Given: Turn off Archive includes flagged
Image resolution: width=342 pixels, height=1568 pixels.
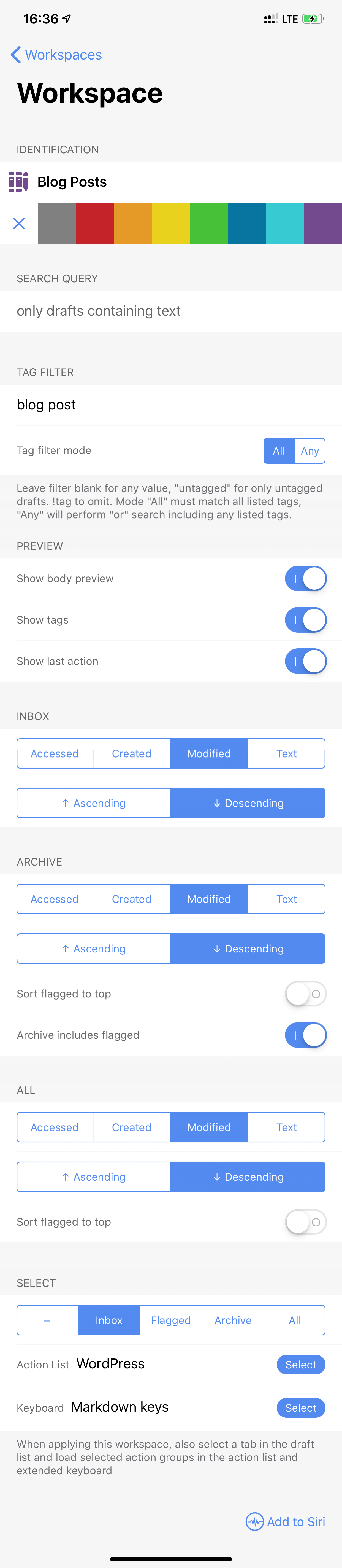Looking at the screenshot, I should click(x=305, y=1035).
